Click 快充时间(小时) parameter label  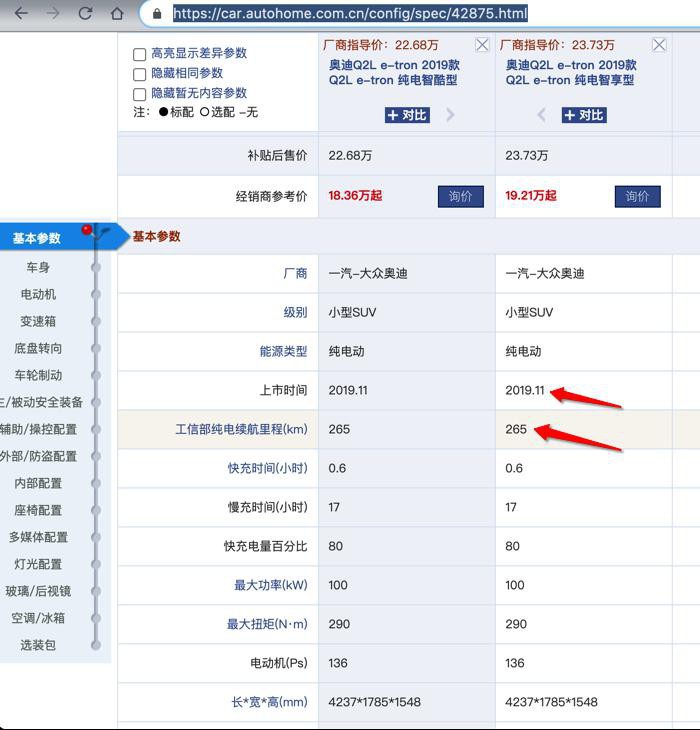tap(268, 468)
